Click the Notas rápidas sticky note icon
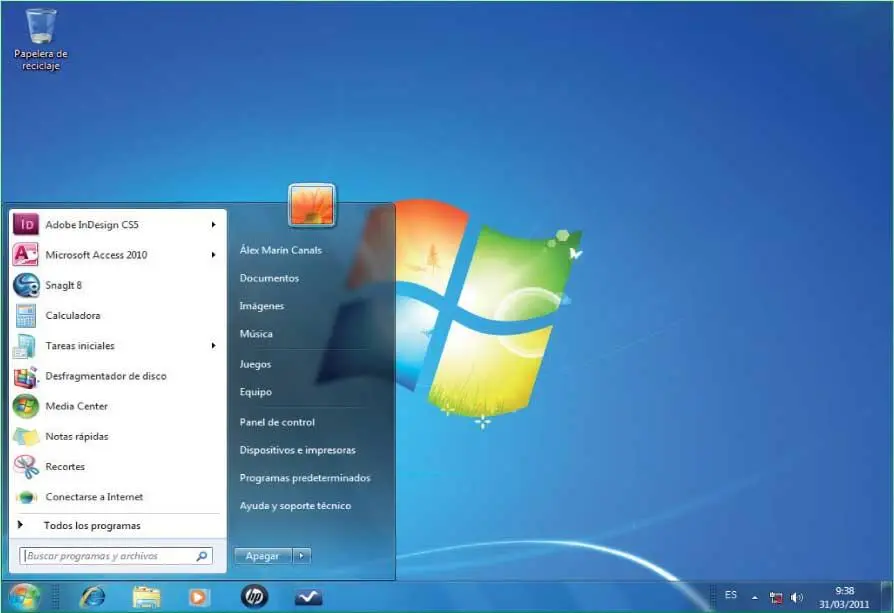The height and width of the screenshot is (613, 894). (26, 436)
